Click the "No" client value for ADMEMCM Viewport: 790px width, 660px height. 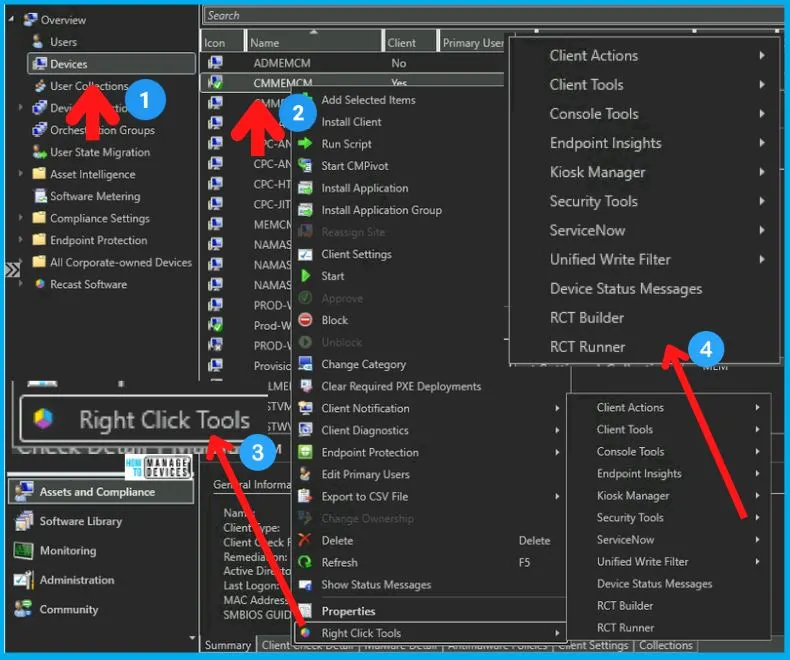[399, 63]
